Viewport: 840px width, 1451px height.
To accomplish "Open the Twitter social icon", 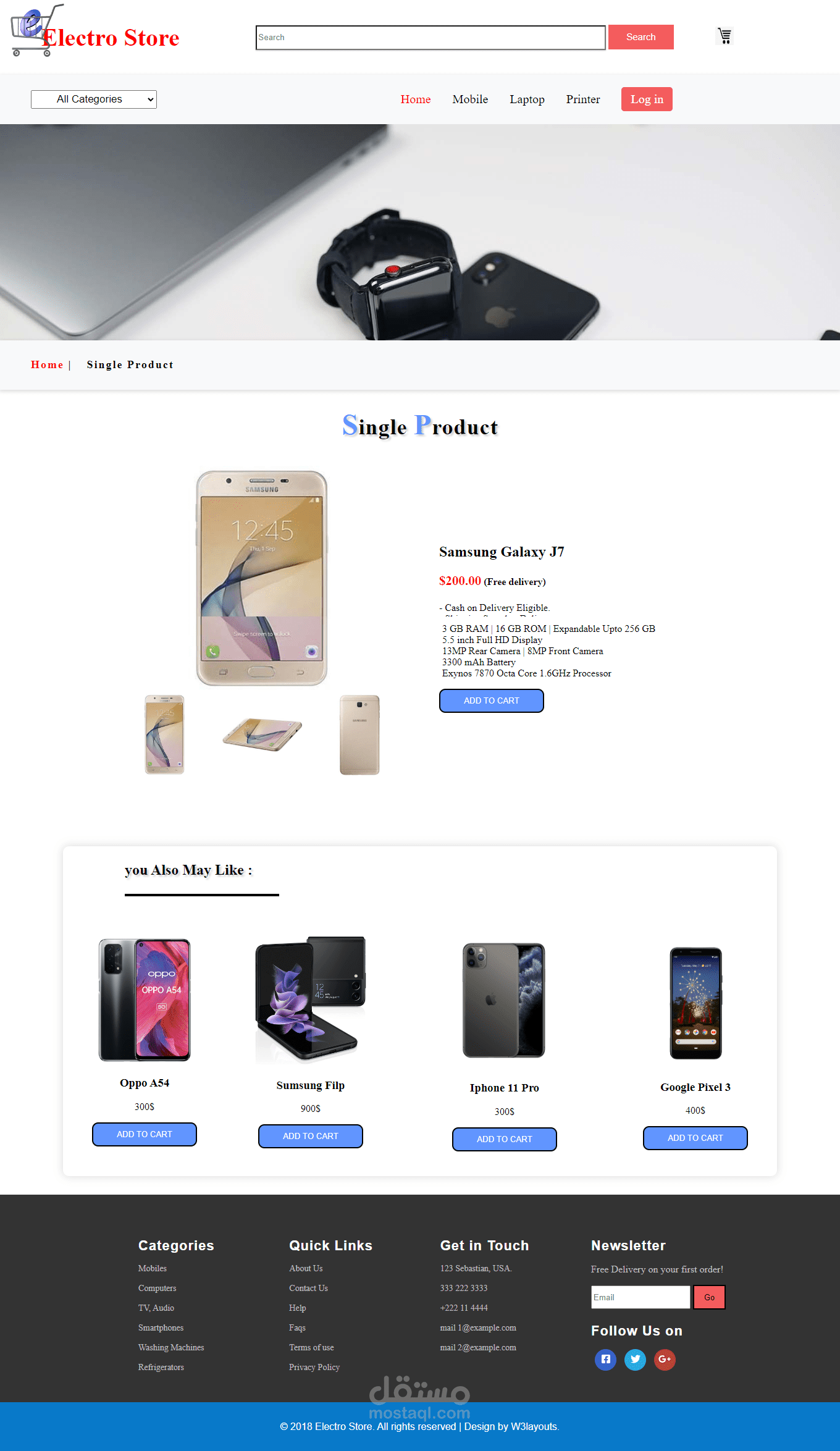I will click(x=635, y=1359).
